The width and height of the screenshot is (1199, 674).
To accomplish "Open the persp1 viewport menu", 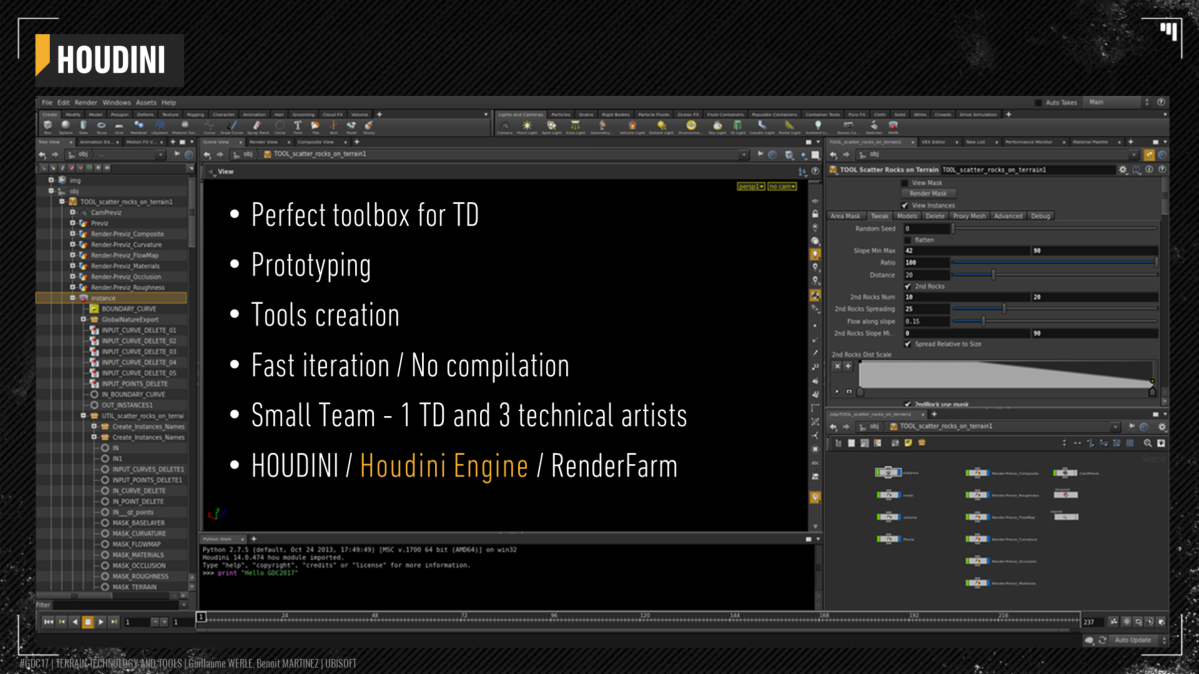I will tap(750, 186).
